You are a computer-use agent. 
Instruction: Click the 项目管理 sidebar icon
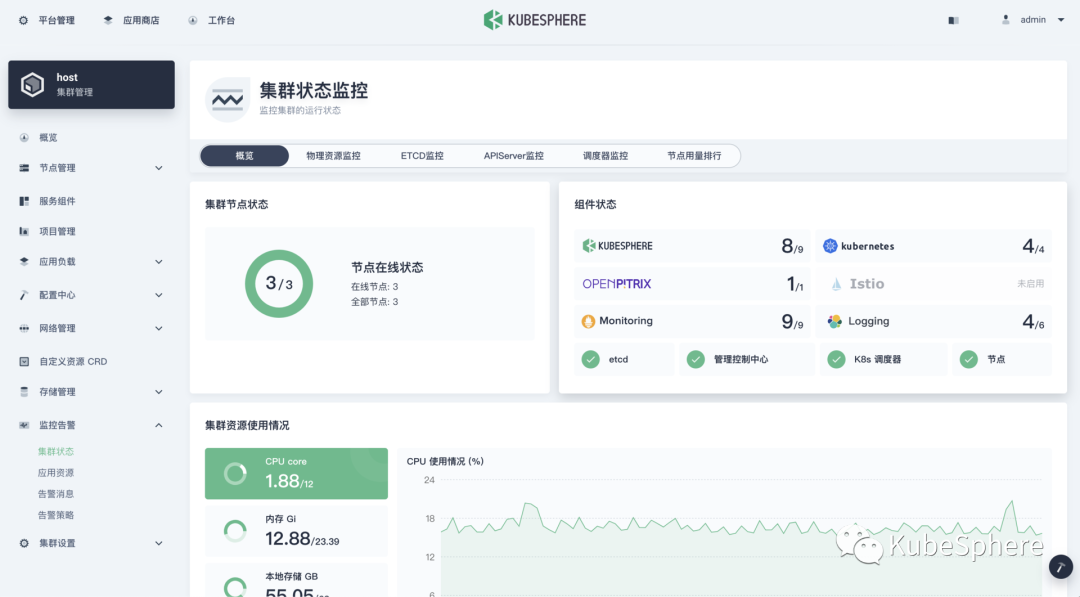[x=24, y=231]
